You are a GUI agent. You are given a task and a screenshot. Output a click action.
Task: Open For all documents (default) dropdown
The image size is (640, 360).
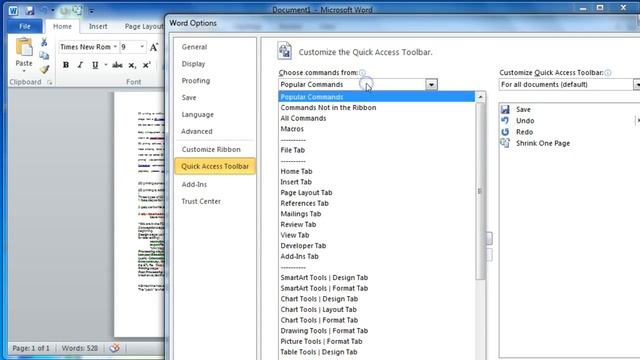point(637,84)
